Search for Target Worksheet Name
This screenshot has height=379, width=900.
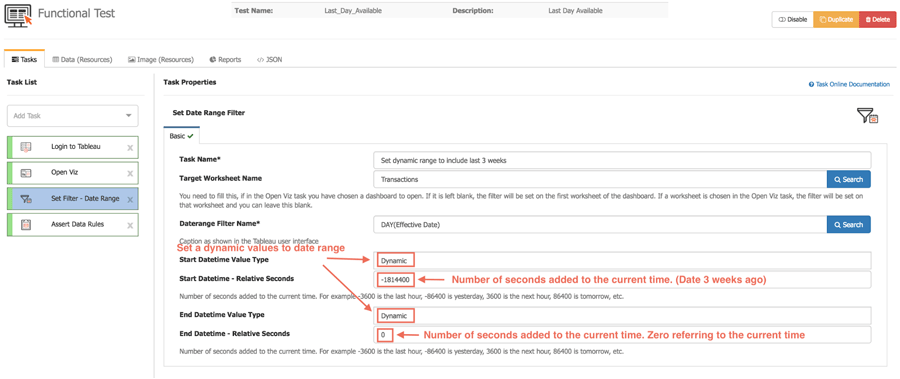848,179
